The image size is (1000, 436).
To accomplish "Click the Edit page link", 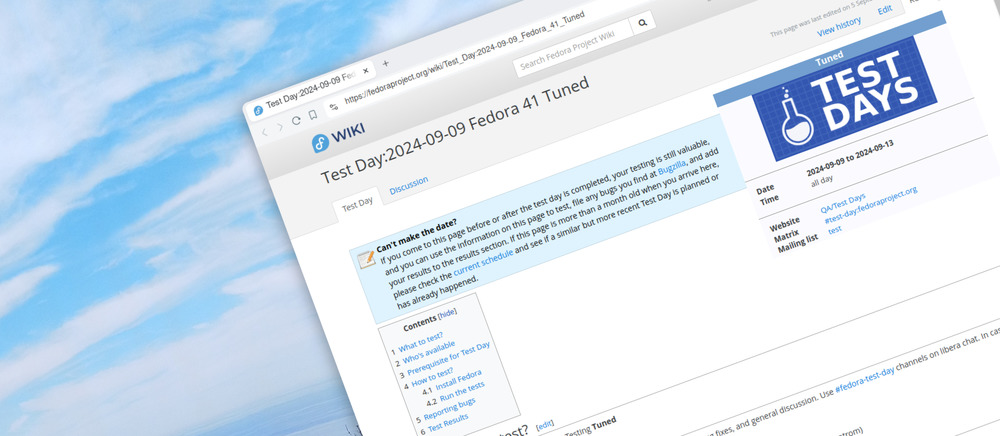I will [884, 9].
